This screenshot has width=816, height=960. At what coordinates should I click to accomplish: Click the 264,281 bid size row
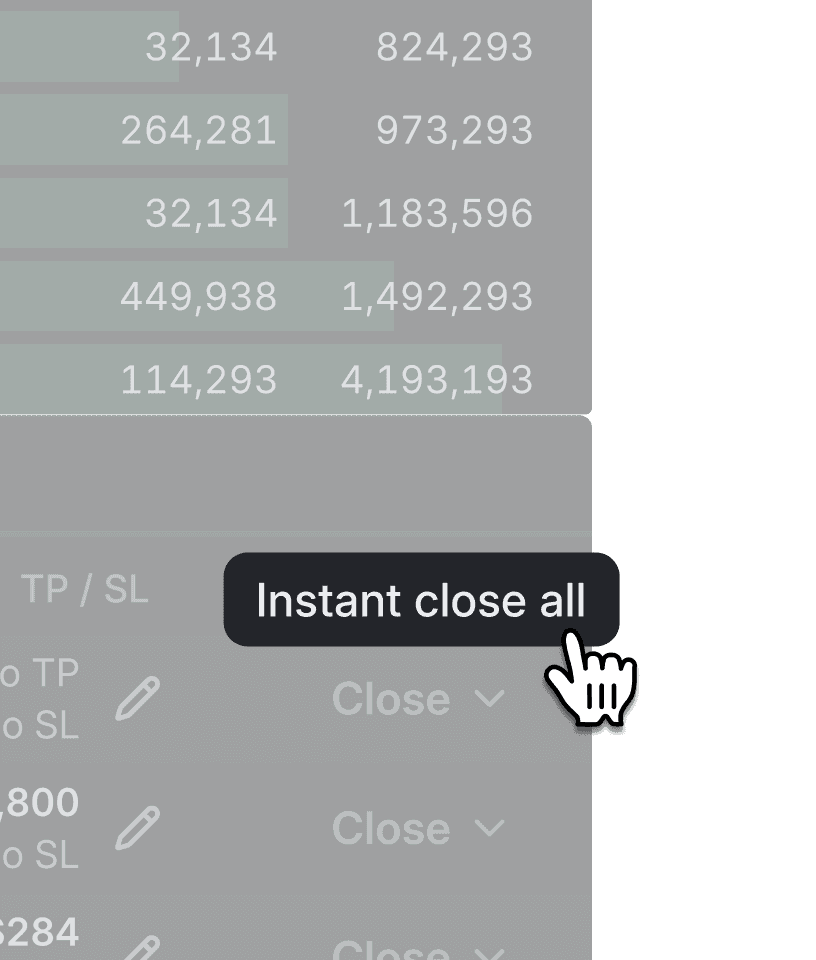click(x=200, y=128)
